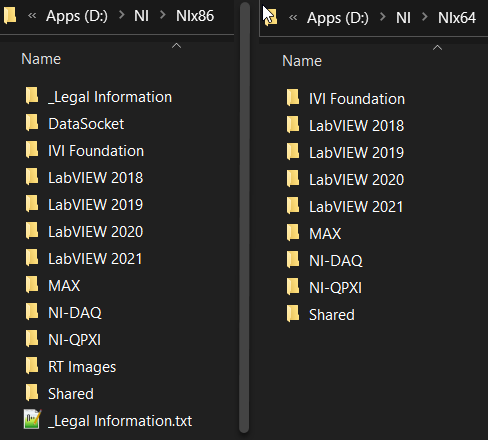Expand hidden path chevrons in NIx86 address bar
This screenshot has height=440, width=488.
[32, 16]
